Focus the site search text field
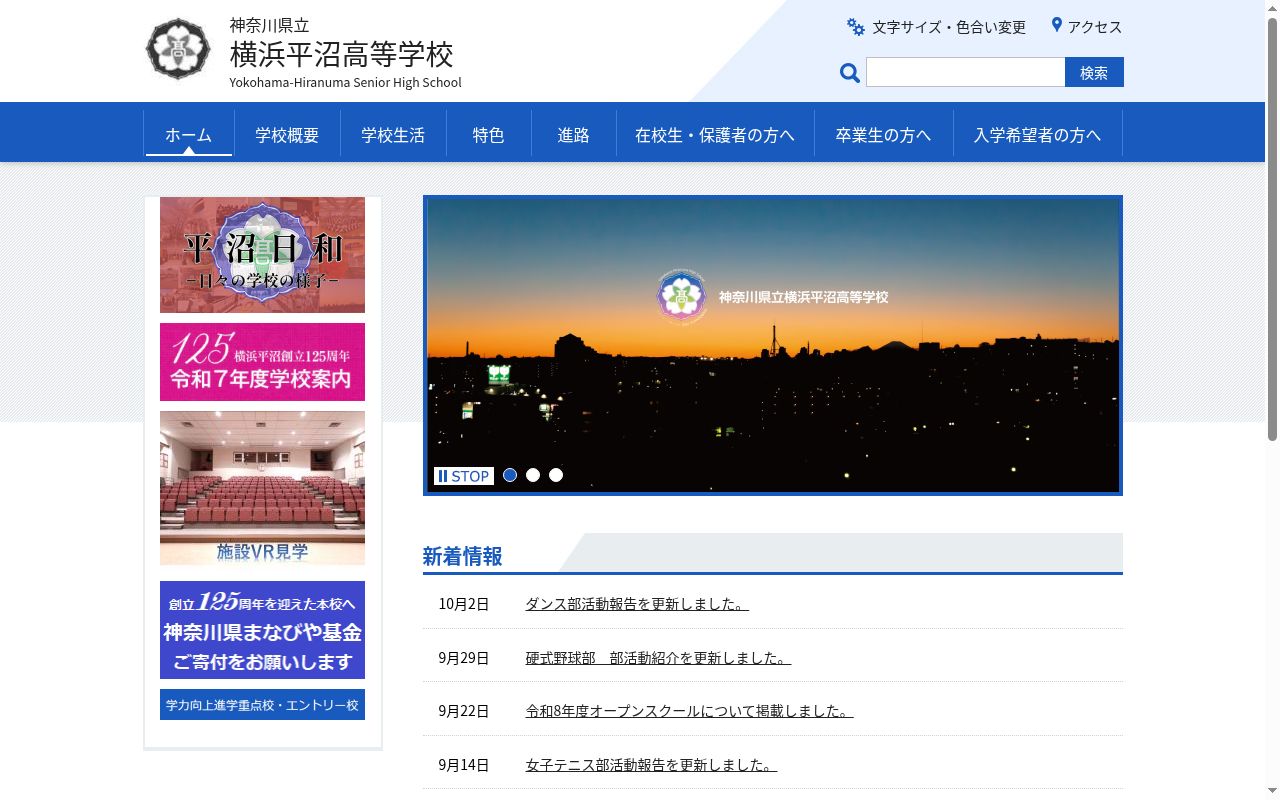The width and height of the screenshot is (1280, 800). pyautogui.click(x=965, y=72)
